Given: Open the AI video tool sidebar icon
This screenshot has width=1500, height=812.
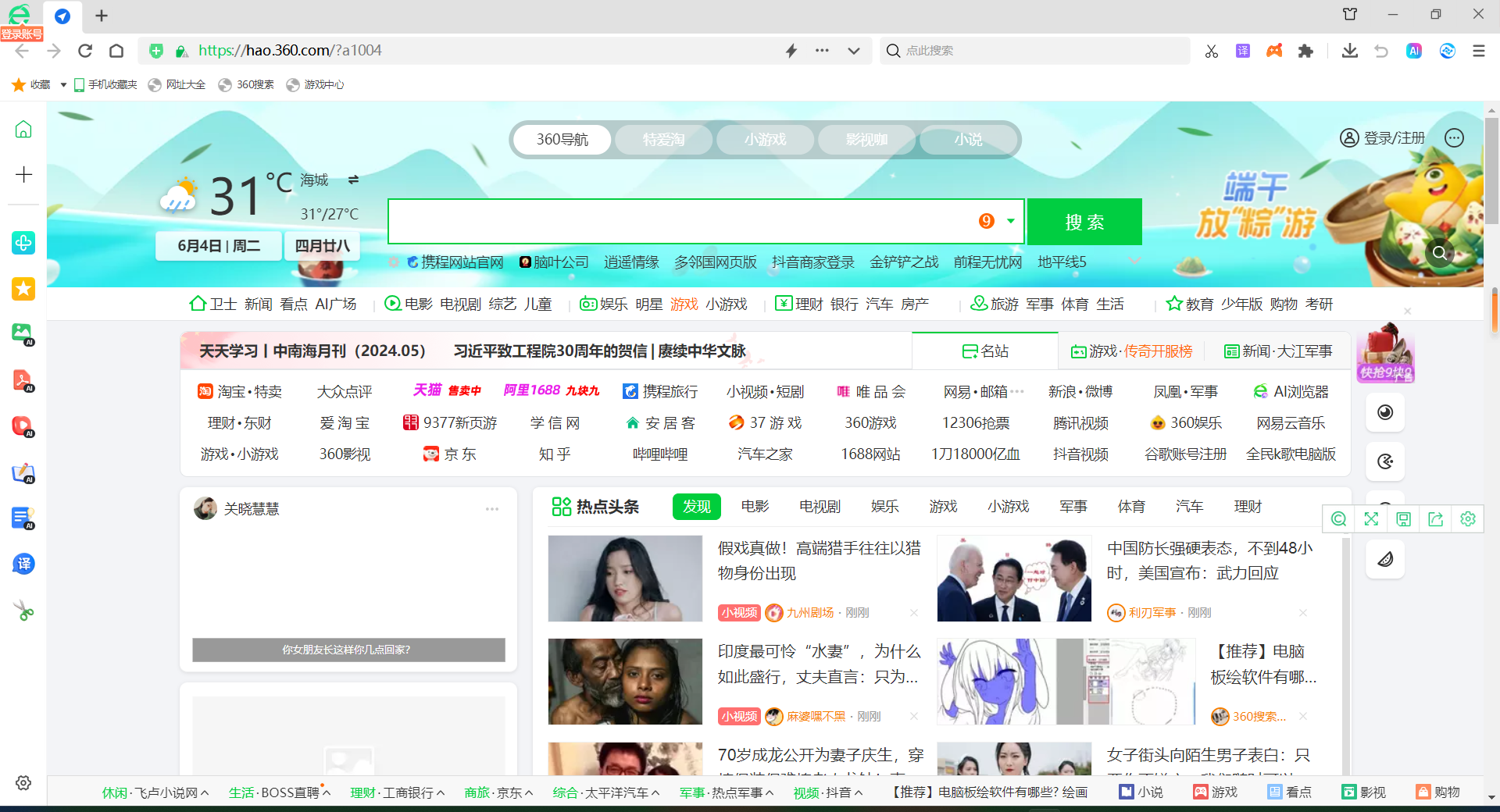Looking at the screenshot, I should pyautogui.click(x=23, y=426).
